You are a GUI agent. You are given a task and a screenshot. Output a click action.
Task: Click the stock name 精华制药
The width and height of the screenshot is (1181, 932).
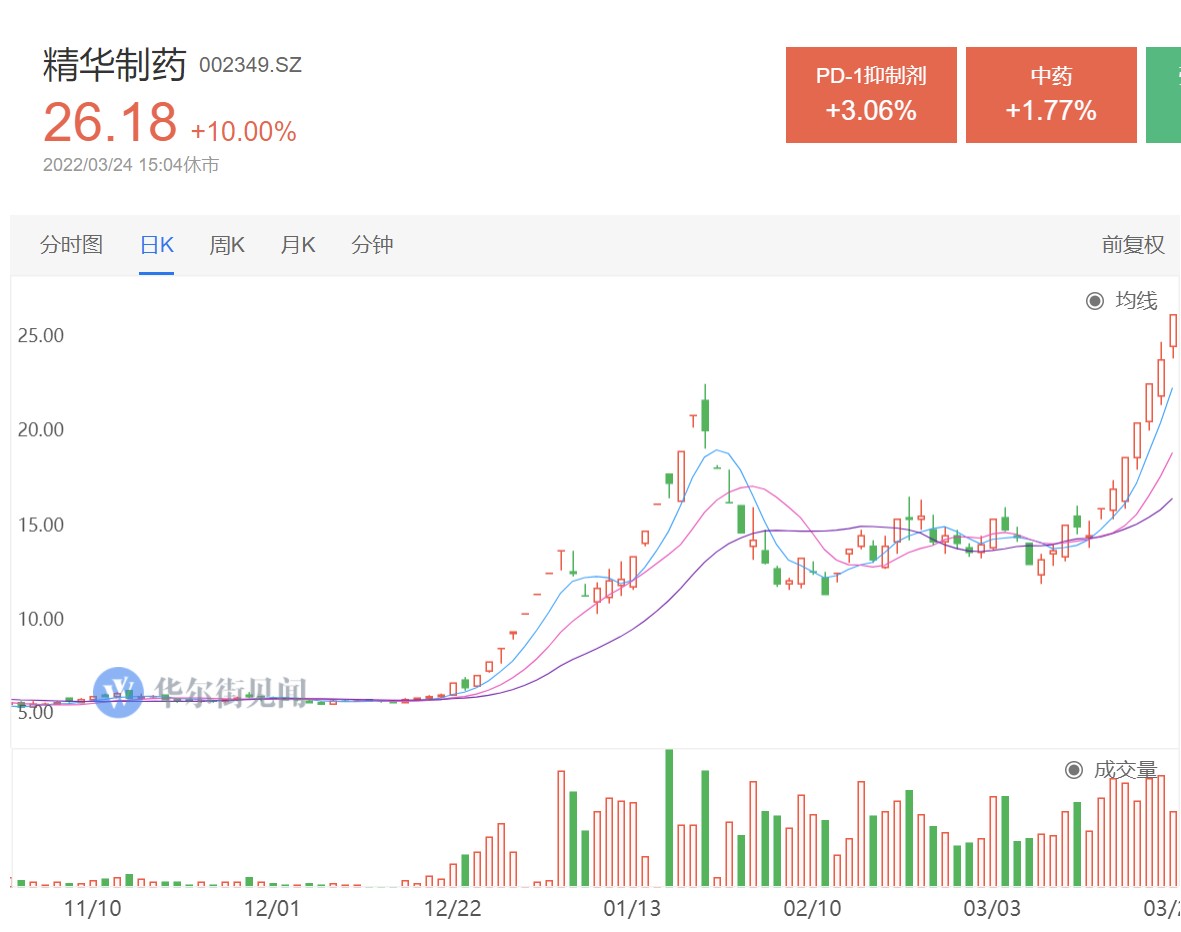(115, 66)
